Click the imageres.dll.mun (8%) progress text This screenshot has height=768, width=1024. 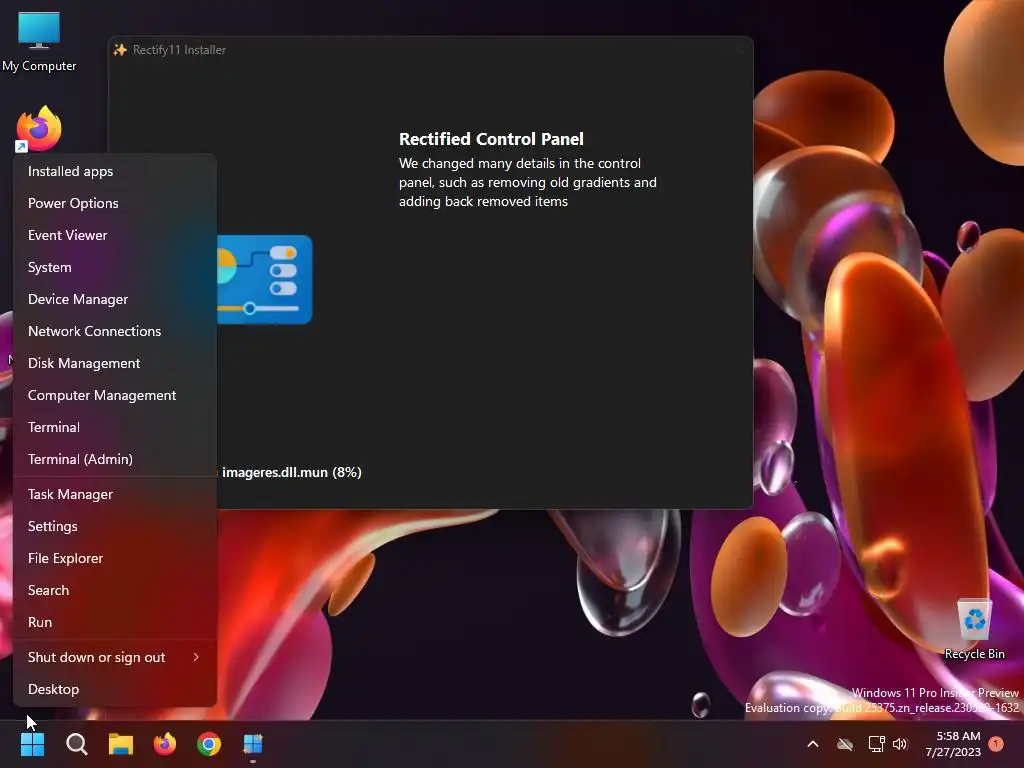pos(291,472)
